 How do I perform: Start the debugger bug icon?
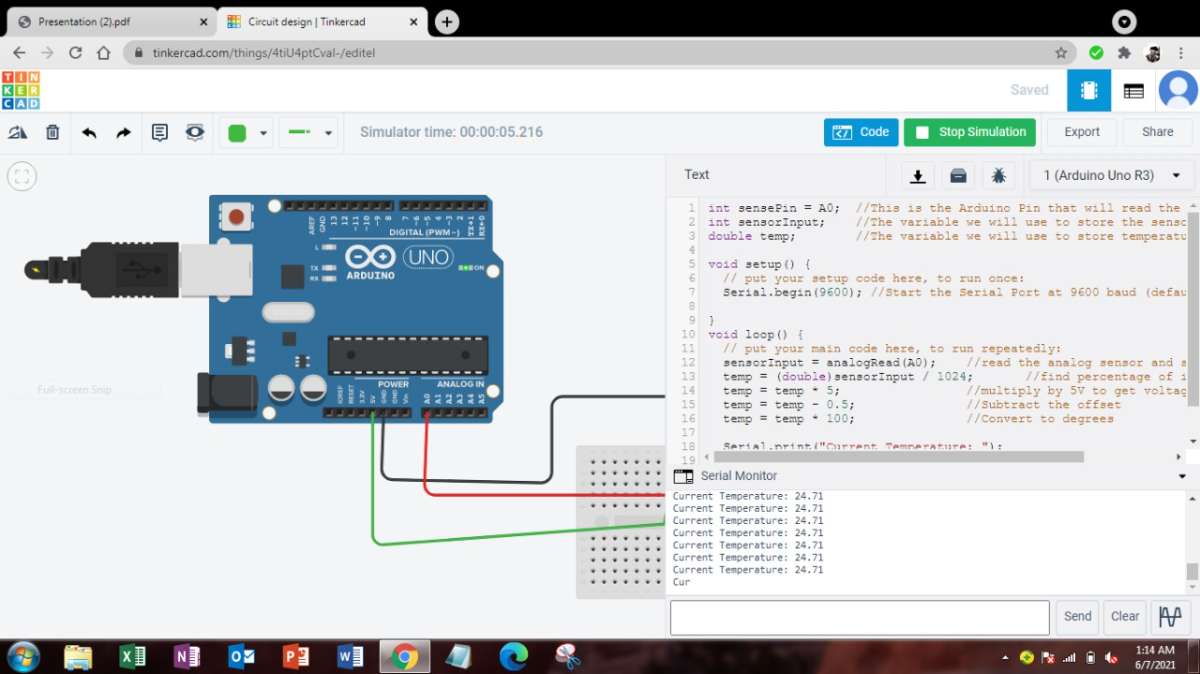pos(998,176)
